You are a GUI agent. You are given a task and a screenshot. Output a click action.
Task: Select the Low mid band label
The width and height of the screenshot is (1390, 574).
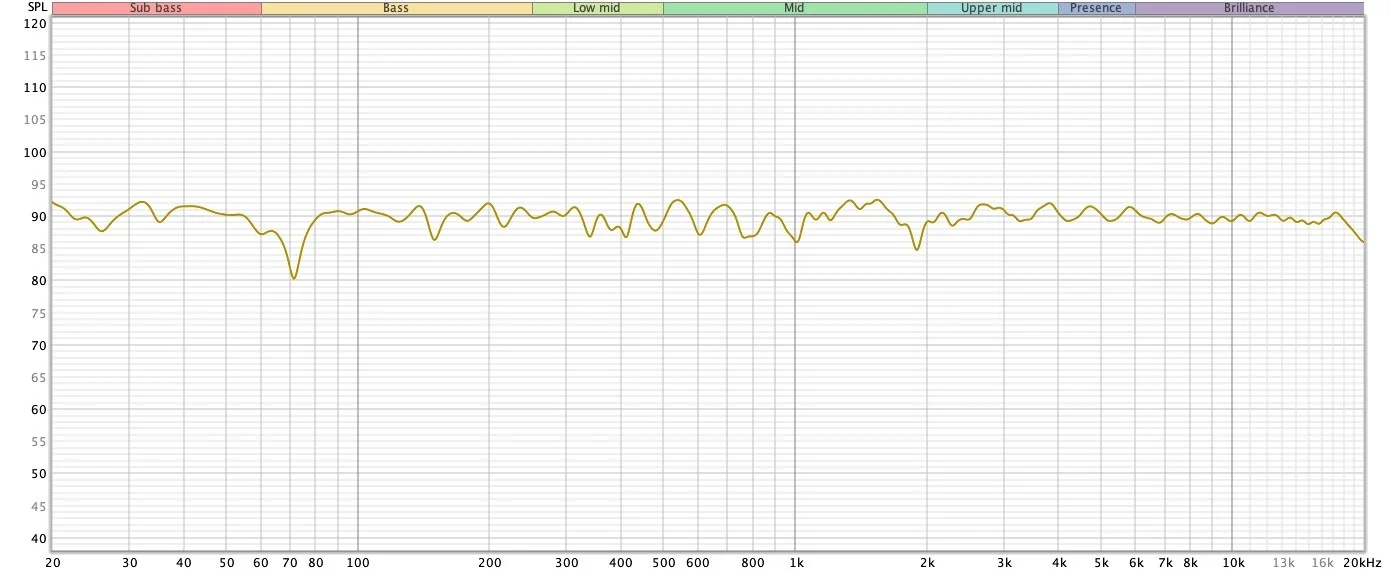(x=597, y=8)
